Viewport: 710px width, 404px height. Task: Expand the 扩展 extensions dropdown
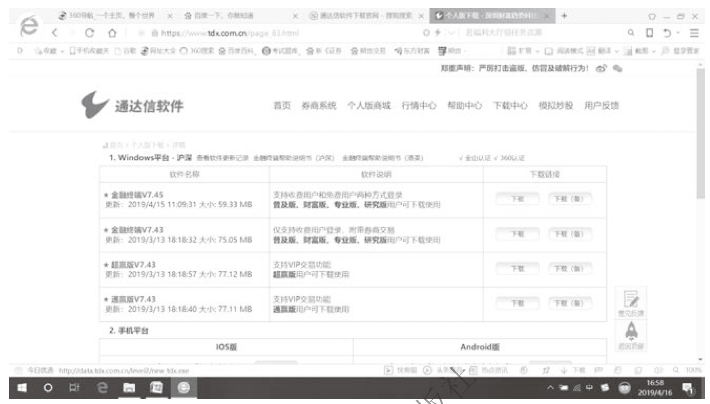(537, 51)
